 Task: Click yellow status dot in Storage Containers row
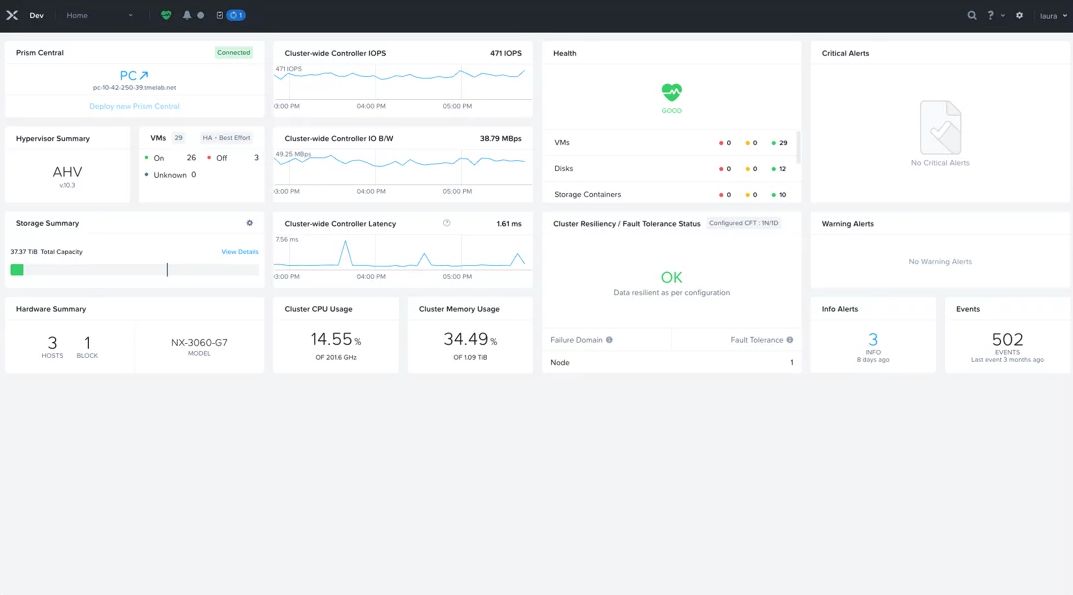point(747,195)
